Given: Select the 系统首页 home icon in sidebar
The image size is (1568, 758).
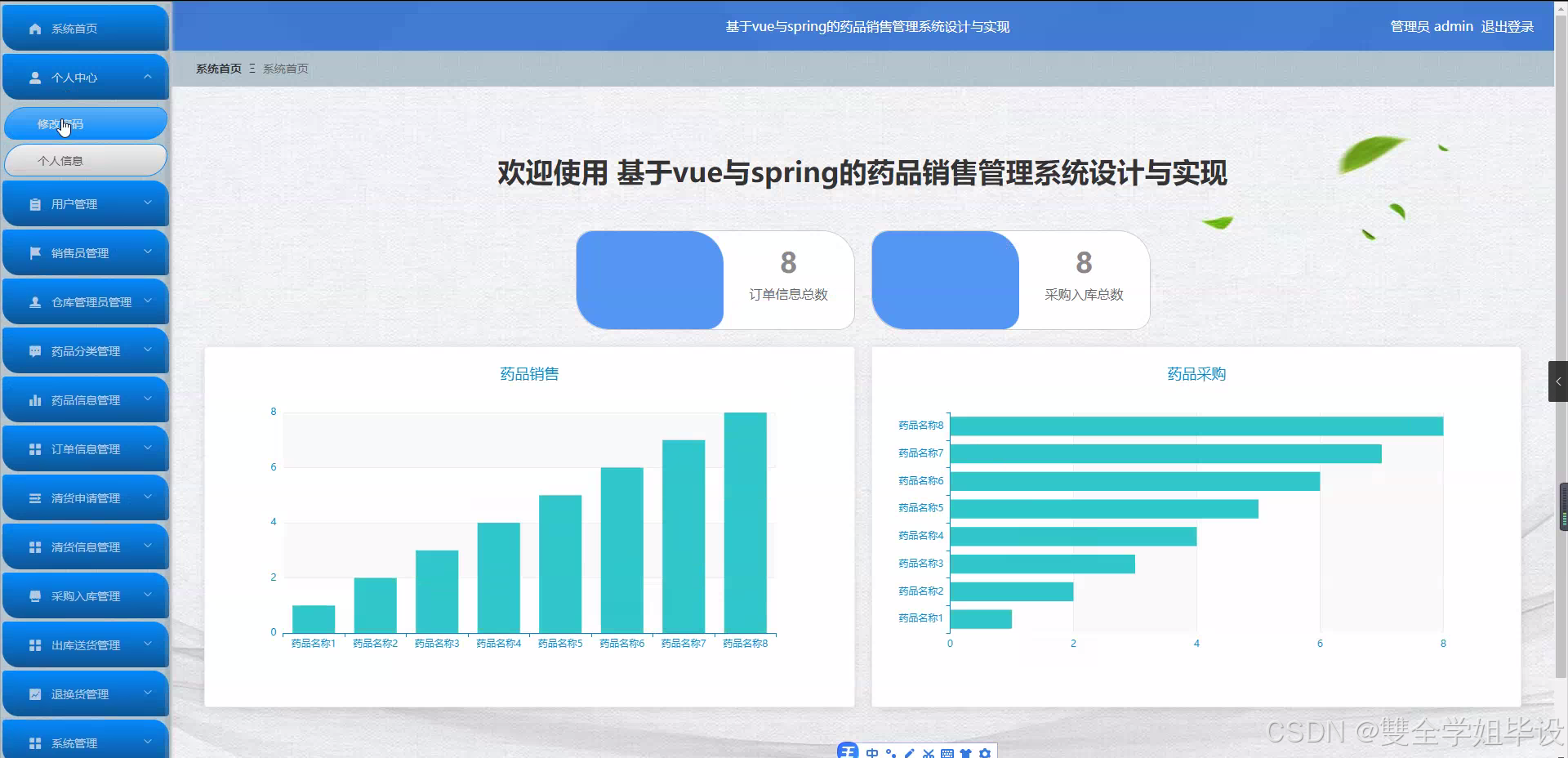Looking at the screenshot, I should coord(33,28).
